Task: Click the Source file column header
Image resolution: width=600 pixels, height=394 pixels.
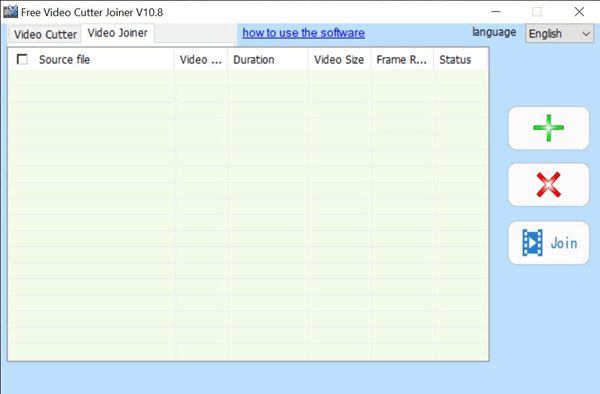Action: click(x=91, y=60)
